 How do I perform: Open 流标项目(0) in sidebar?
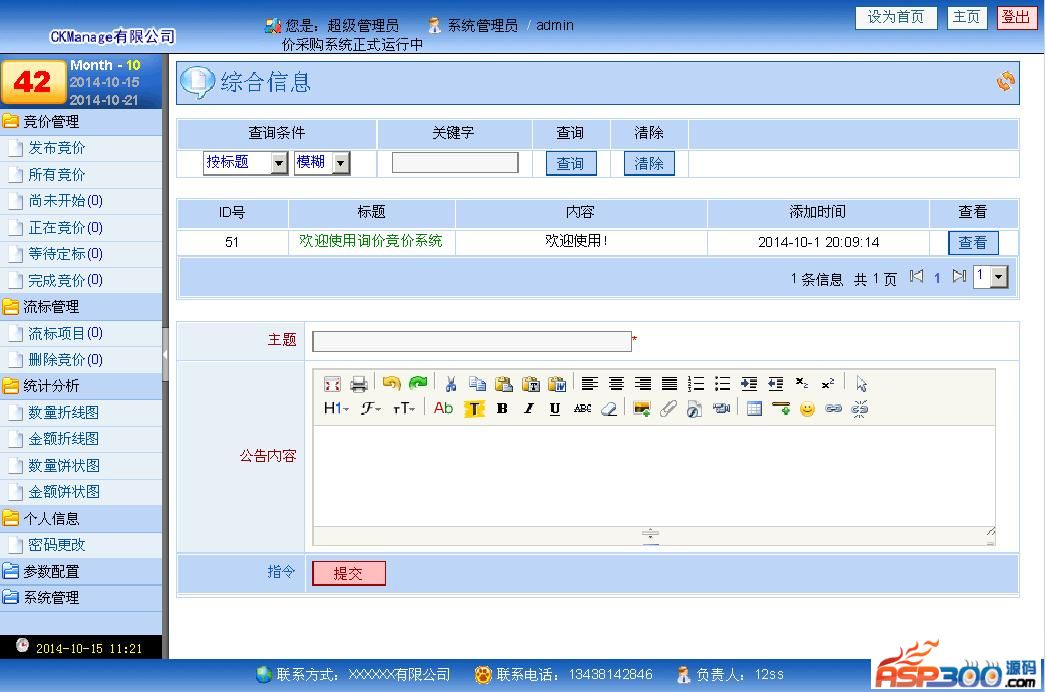pyautogui.click(x=65, y=334)
